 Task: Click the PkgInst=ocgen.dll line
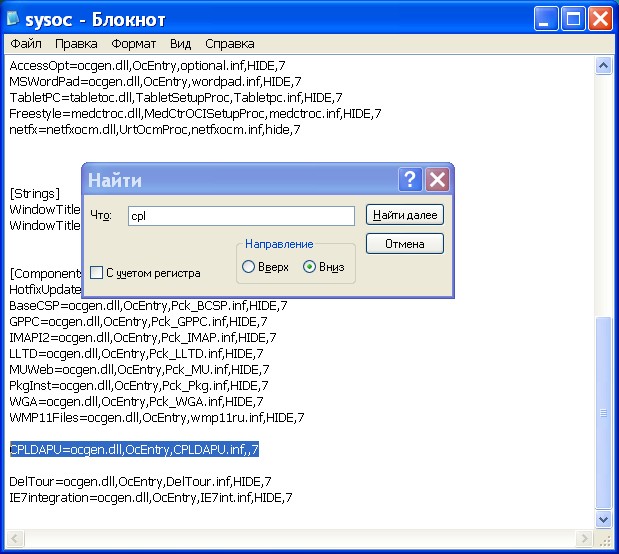139,386
